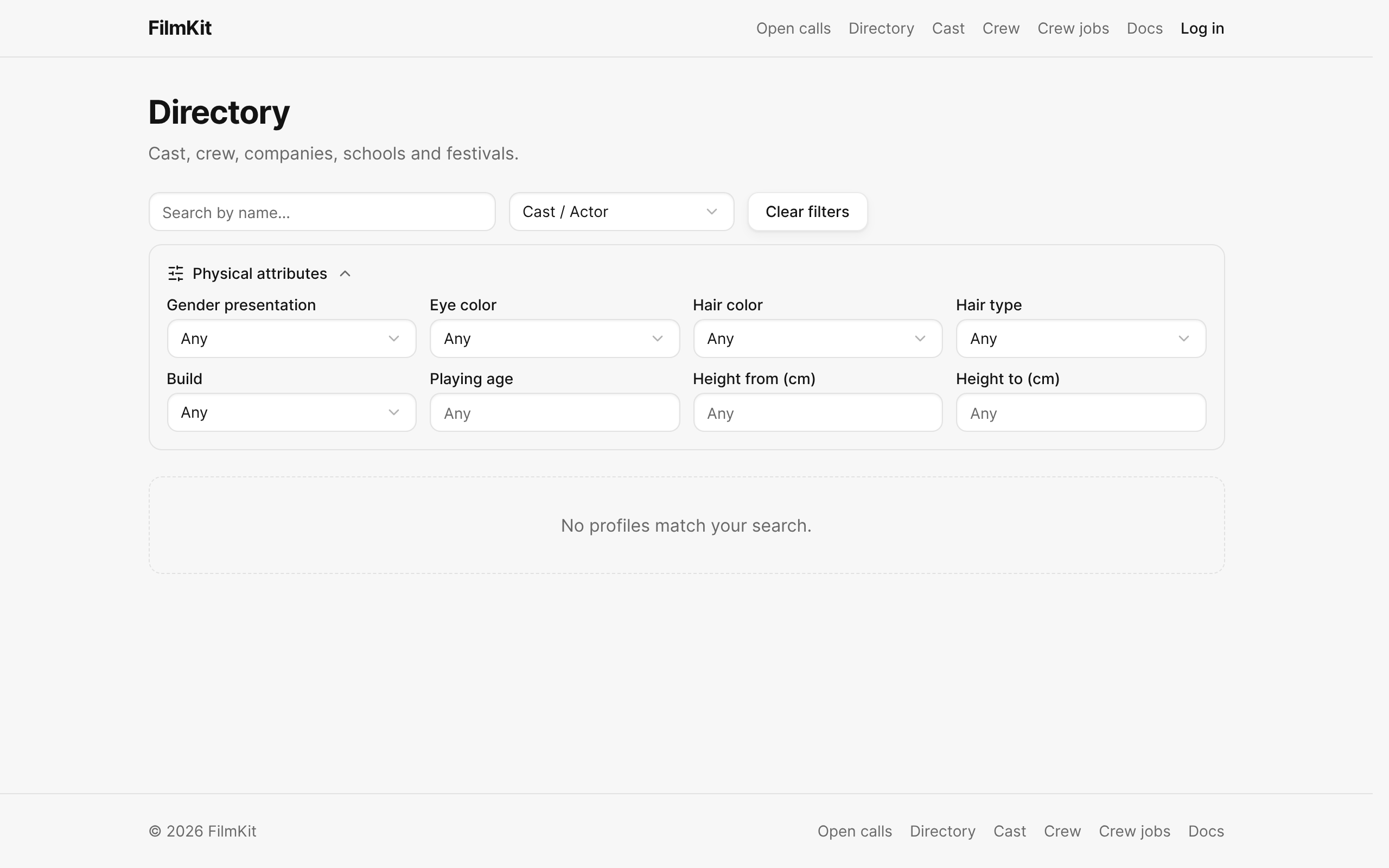Open Cast in the top navigation
The width and height of the screenshot is (1389, 868).
pos(948,28)
